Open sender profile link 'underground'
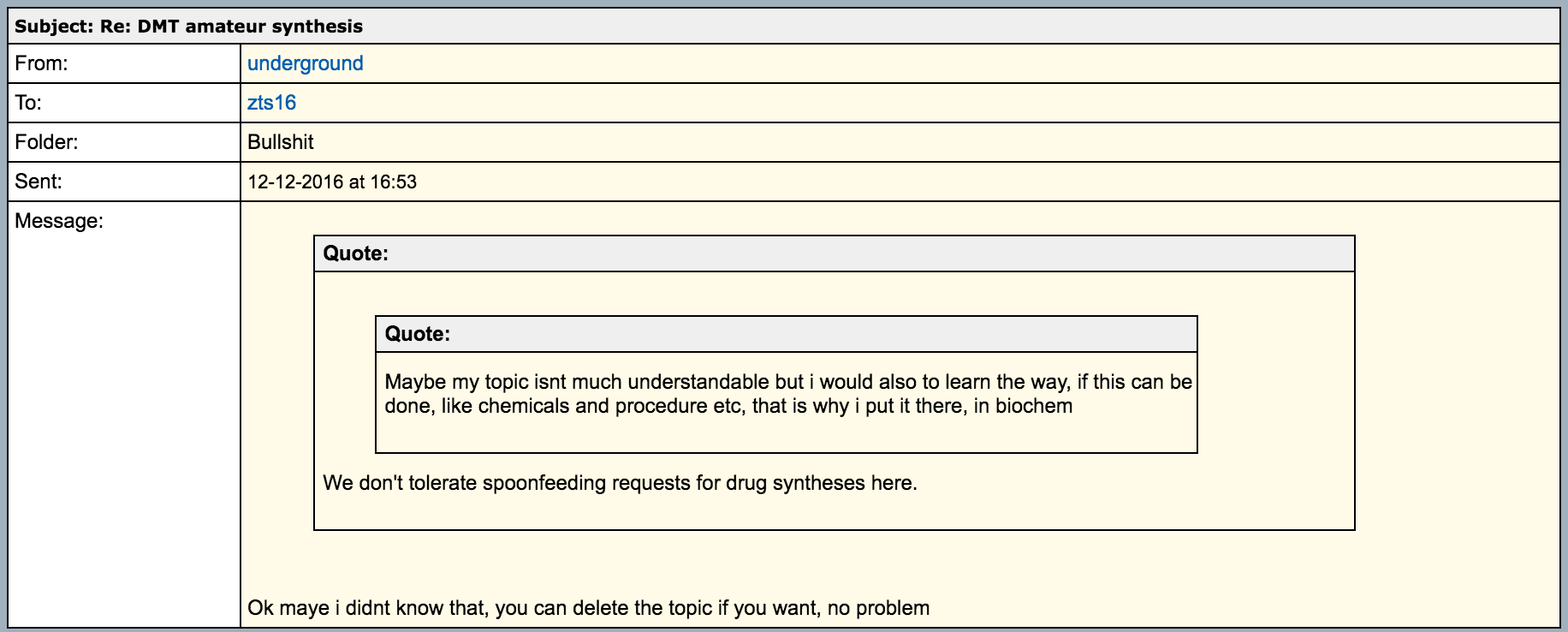The height and width of the screenshot is (632, 1568). pyautogui.click(x=305, y=63)
